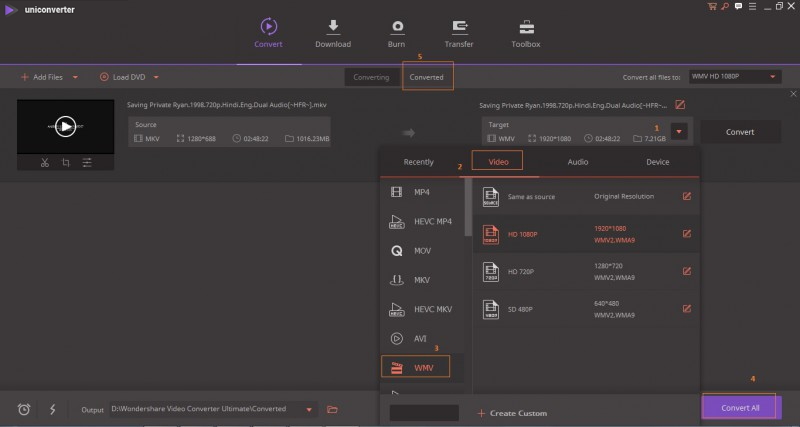This screenshot has width=800, height=427.
Task: Open the hamburger menu icon
Action: pyautogui.click(x=753, y=7)
